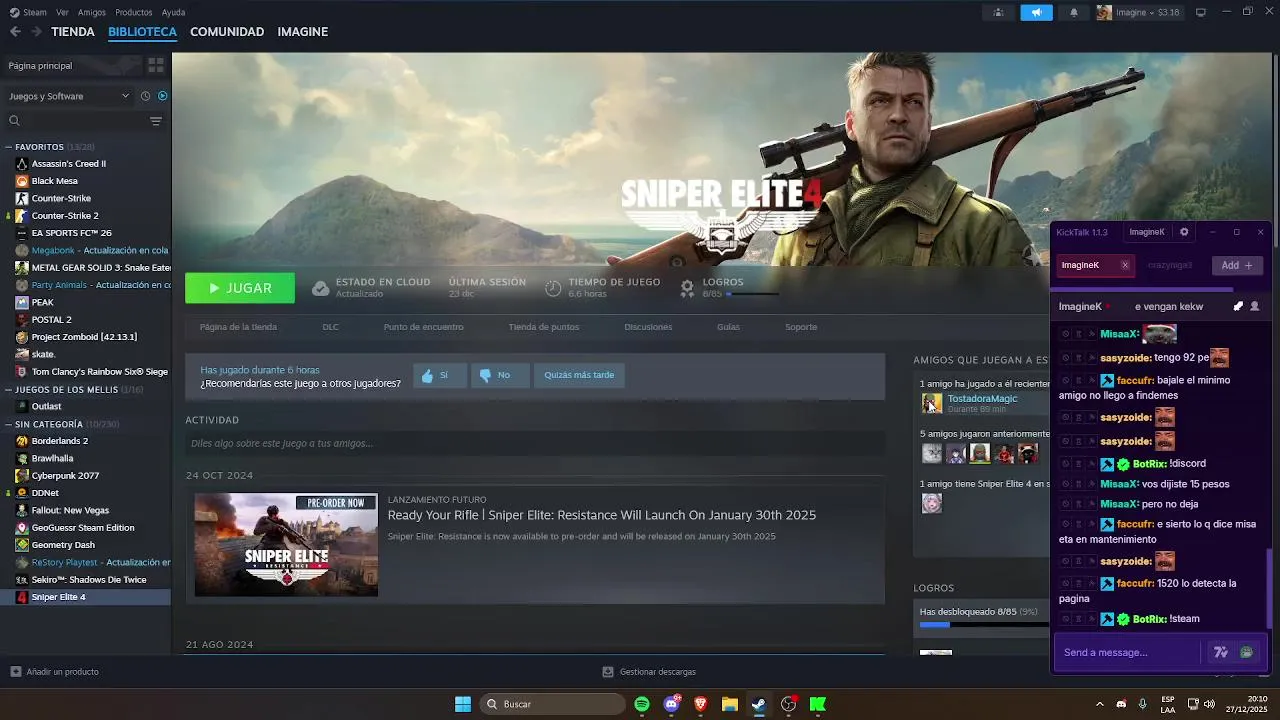Open Discord from the taskbar
The height and width of the screenshot is (720, 1280).
coord(672,704)
